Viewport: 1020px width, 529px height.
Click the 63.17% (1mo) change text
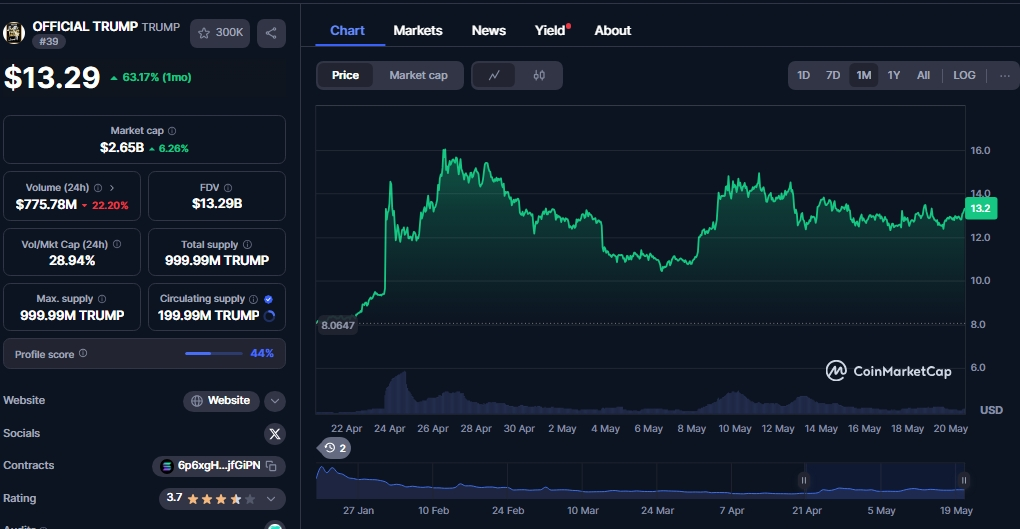[x=156, y=77]
